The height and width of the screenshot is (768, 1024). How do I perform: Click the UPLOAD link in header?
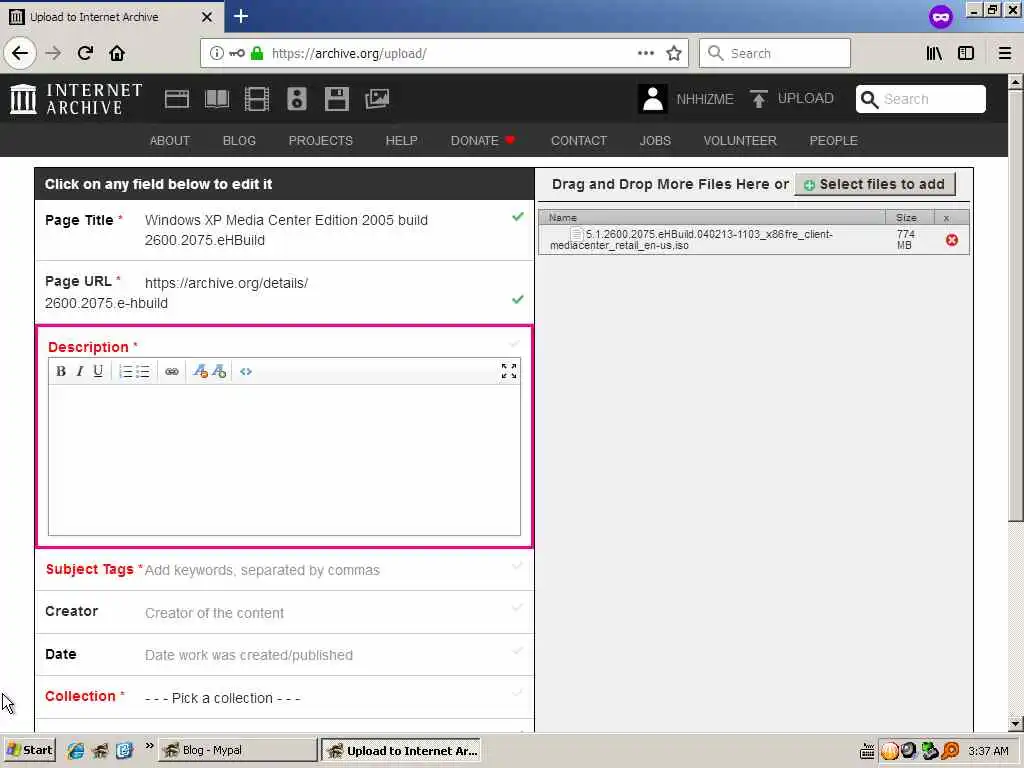(792, 99)
